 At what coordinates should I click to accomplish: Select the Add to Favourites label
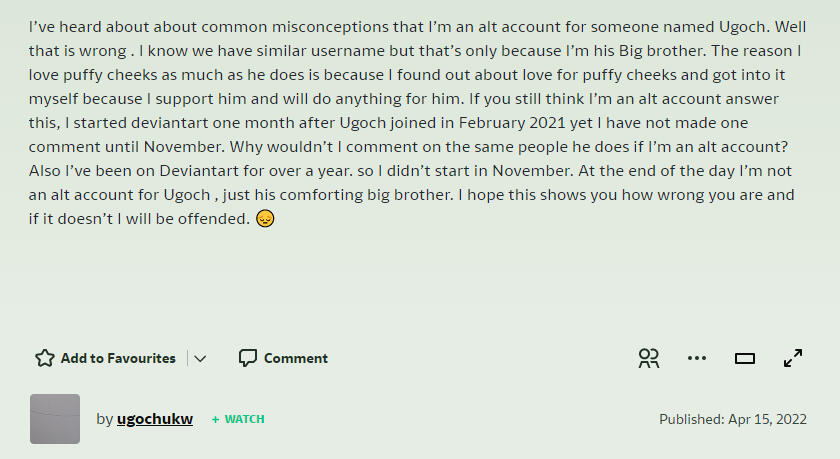pyautogui.click(x=118, y=358)
